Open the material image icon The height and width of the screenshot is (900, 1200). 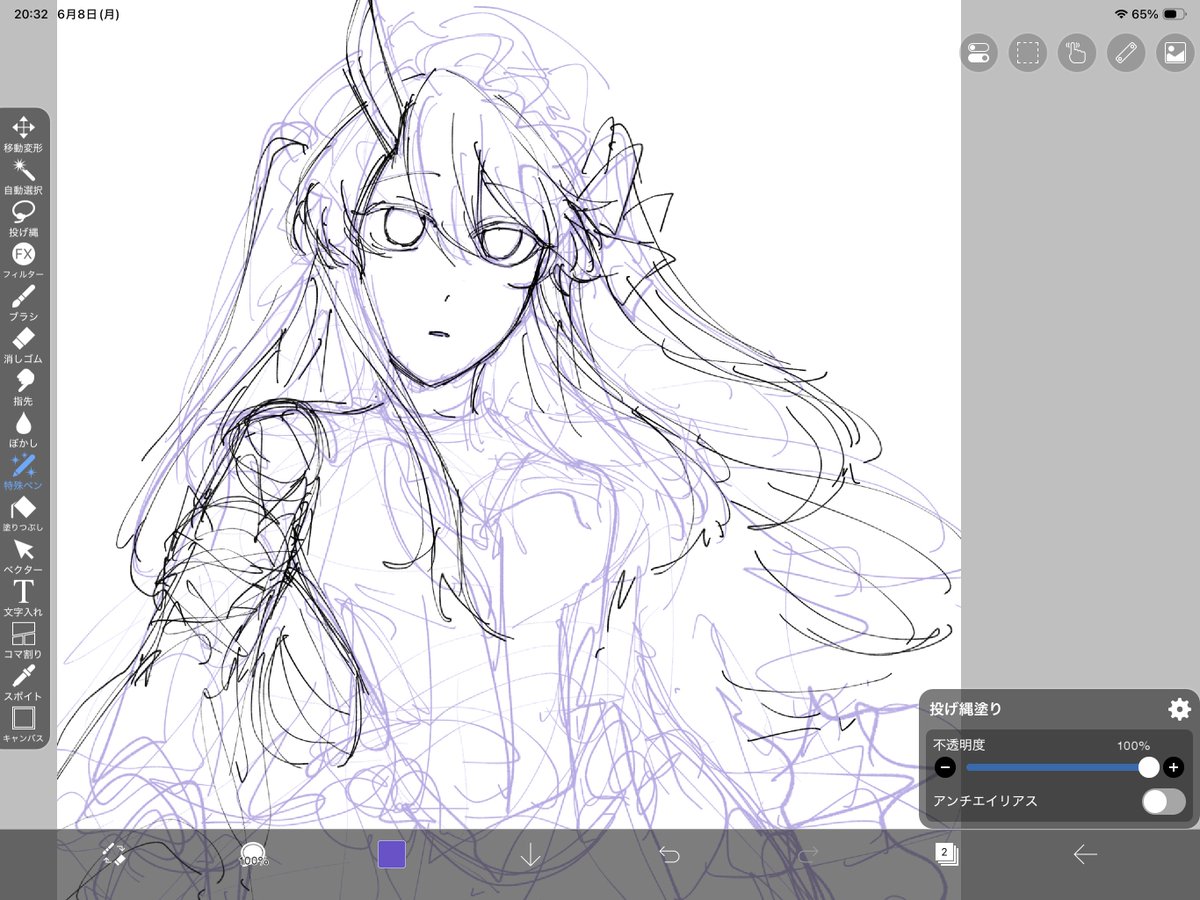[1175, 53]
